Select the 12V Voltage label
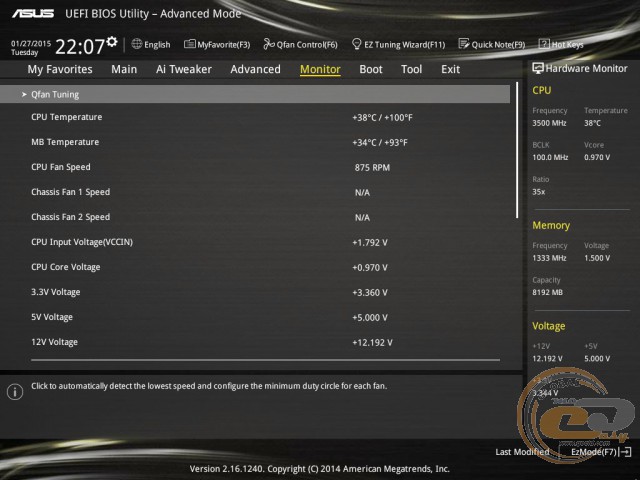640x480 pixels. [x=54, y=342]
